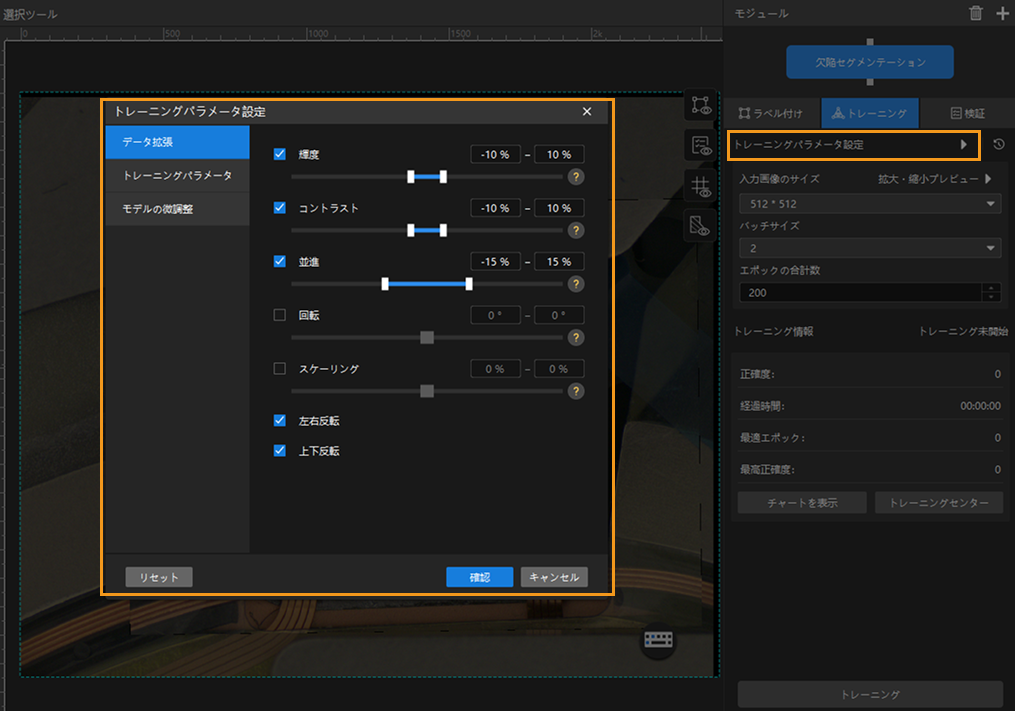
Task: Click the キャンセル button
Action: (554, 577)
